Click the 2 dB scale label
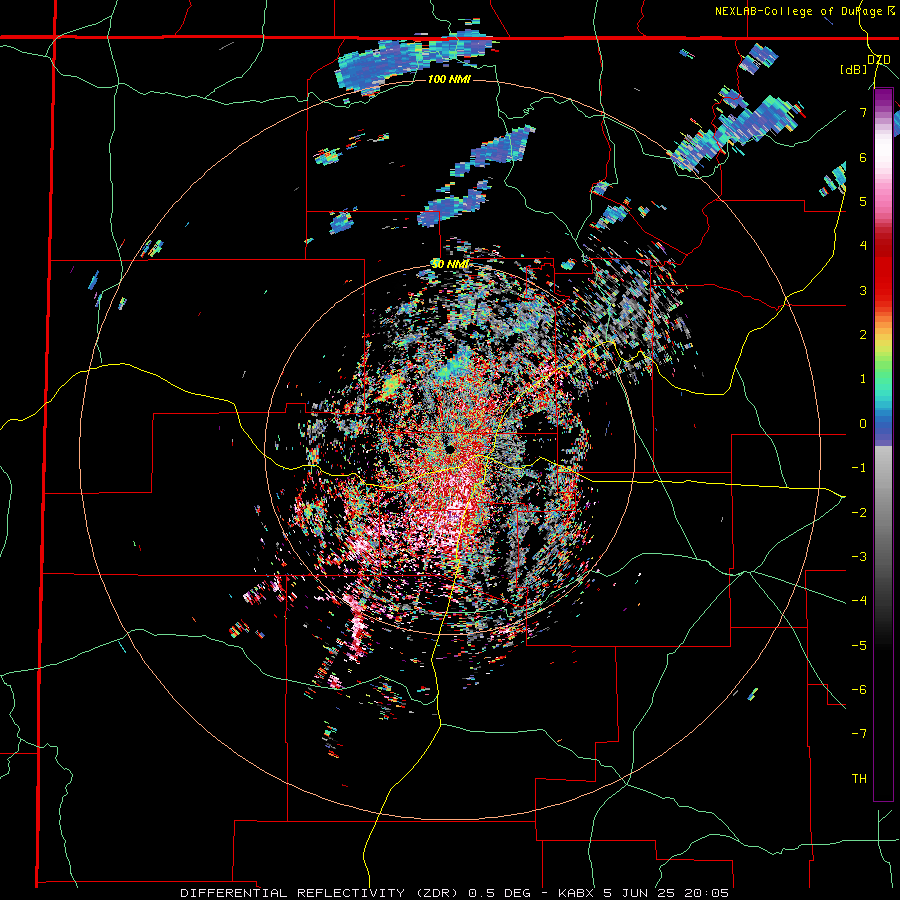 [x=863, y=335]
